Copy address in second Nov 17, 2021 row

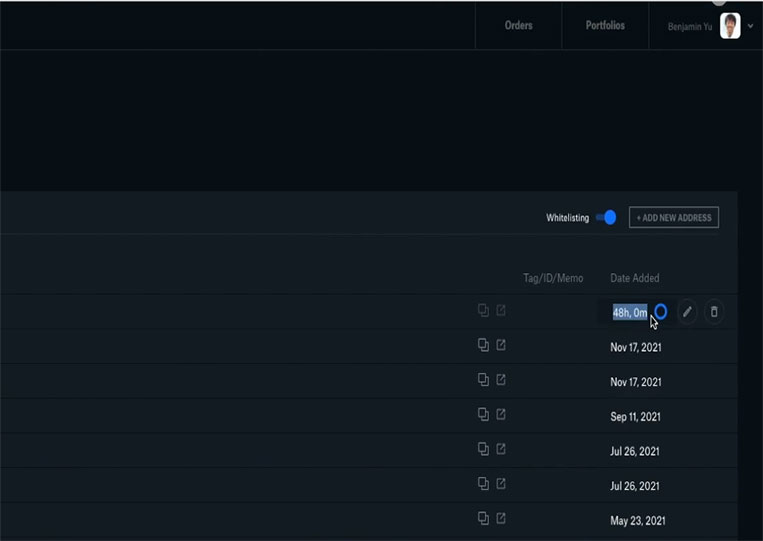(x=483, y=379)
